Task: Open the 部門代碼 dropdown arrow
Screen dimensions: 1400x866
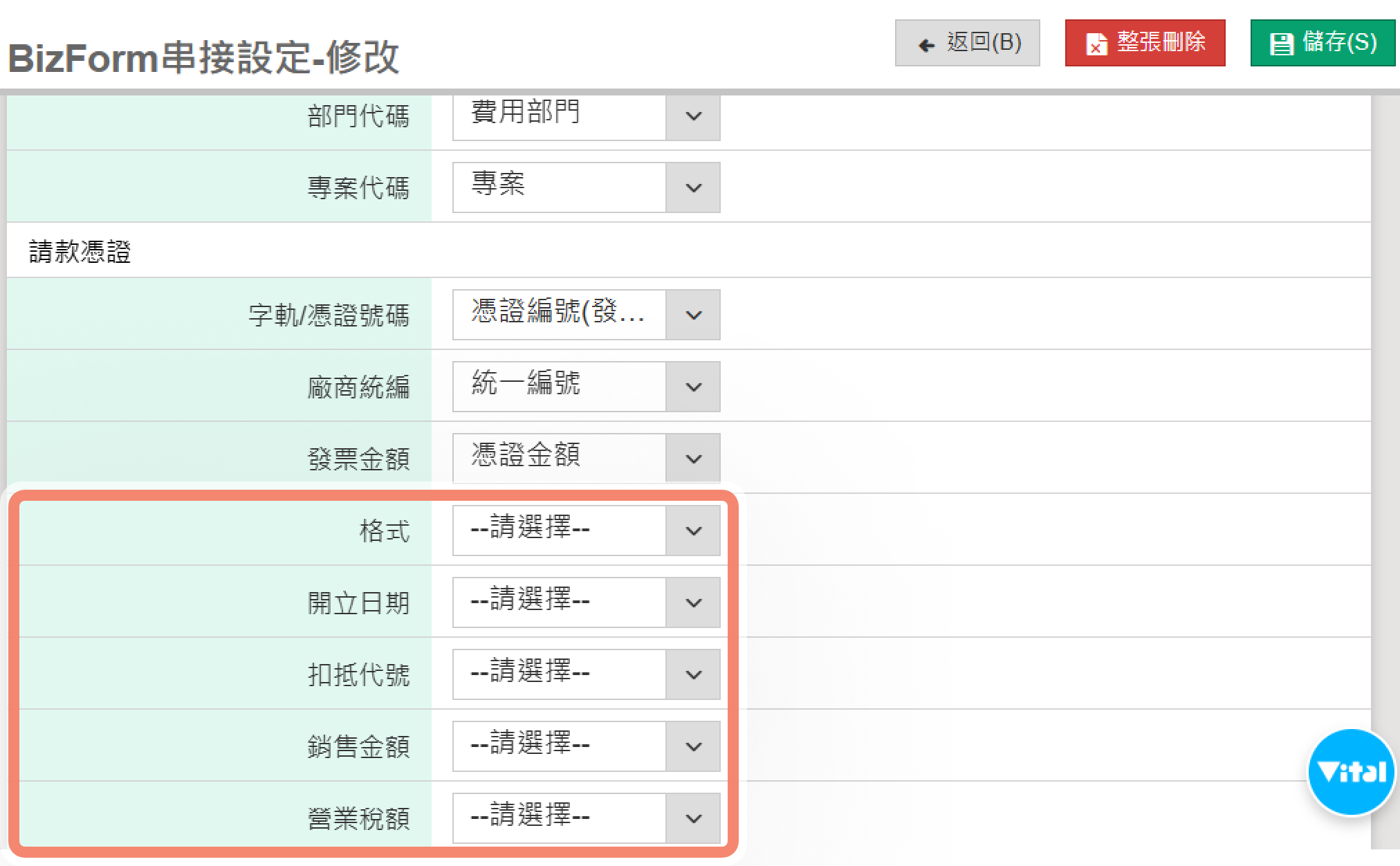Action: (693, 116)
